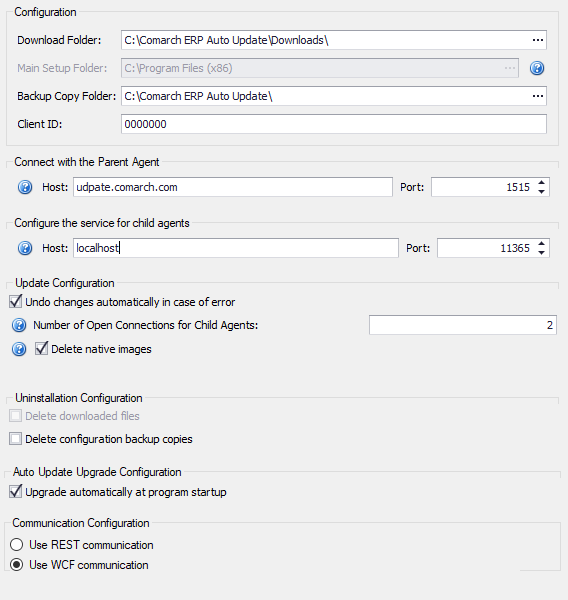Enable Delete configuration backup copies
568x600 pixels.
[16, 439]
